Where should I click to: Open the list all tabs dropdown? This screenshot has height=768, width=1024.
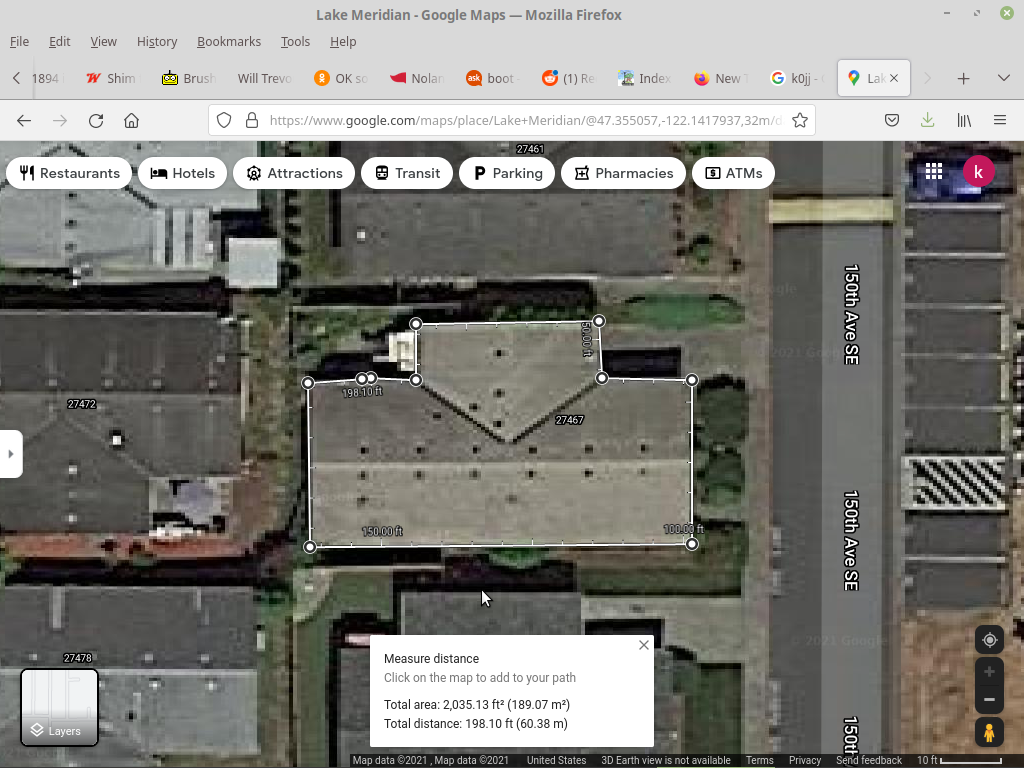coord(1003,78)
